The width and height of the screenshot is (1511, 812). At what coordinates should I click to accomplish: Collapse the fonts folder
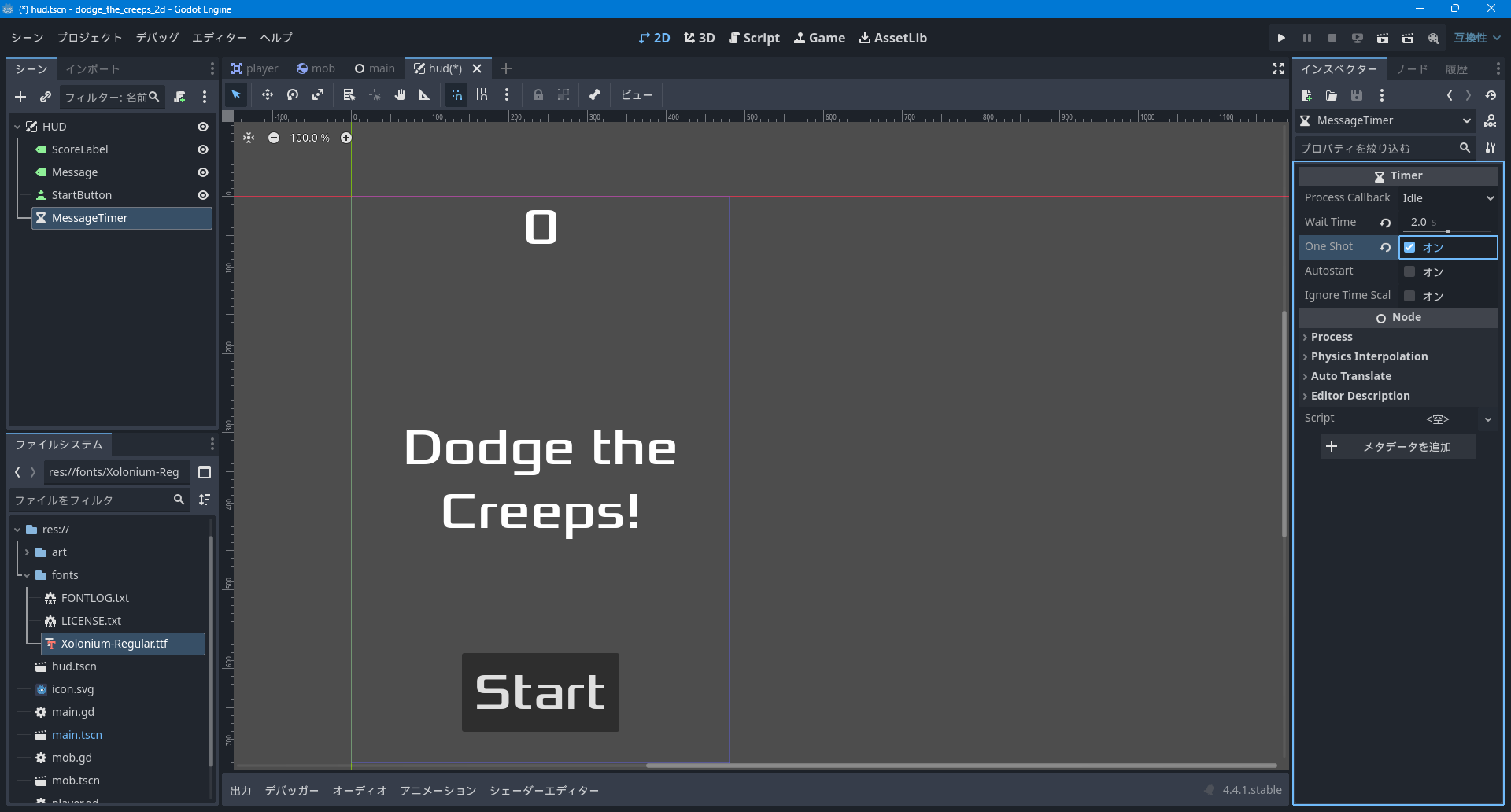click(27, 575)
